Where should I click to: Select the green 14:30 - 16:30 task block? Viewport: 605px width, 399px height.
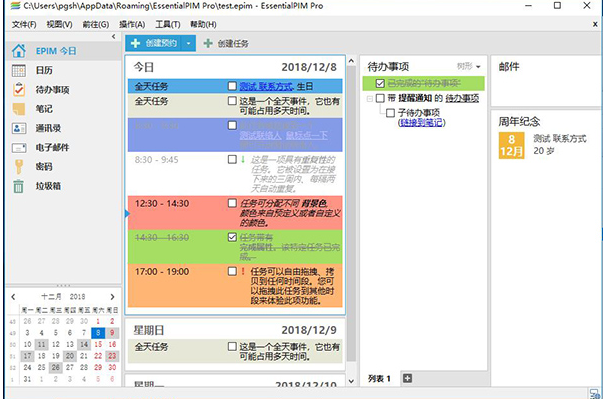click(235, 247)
